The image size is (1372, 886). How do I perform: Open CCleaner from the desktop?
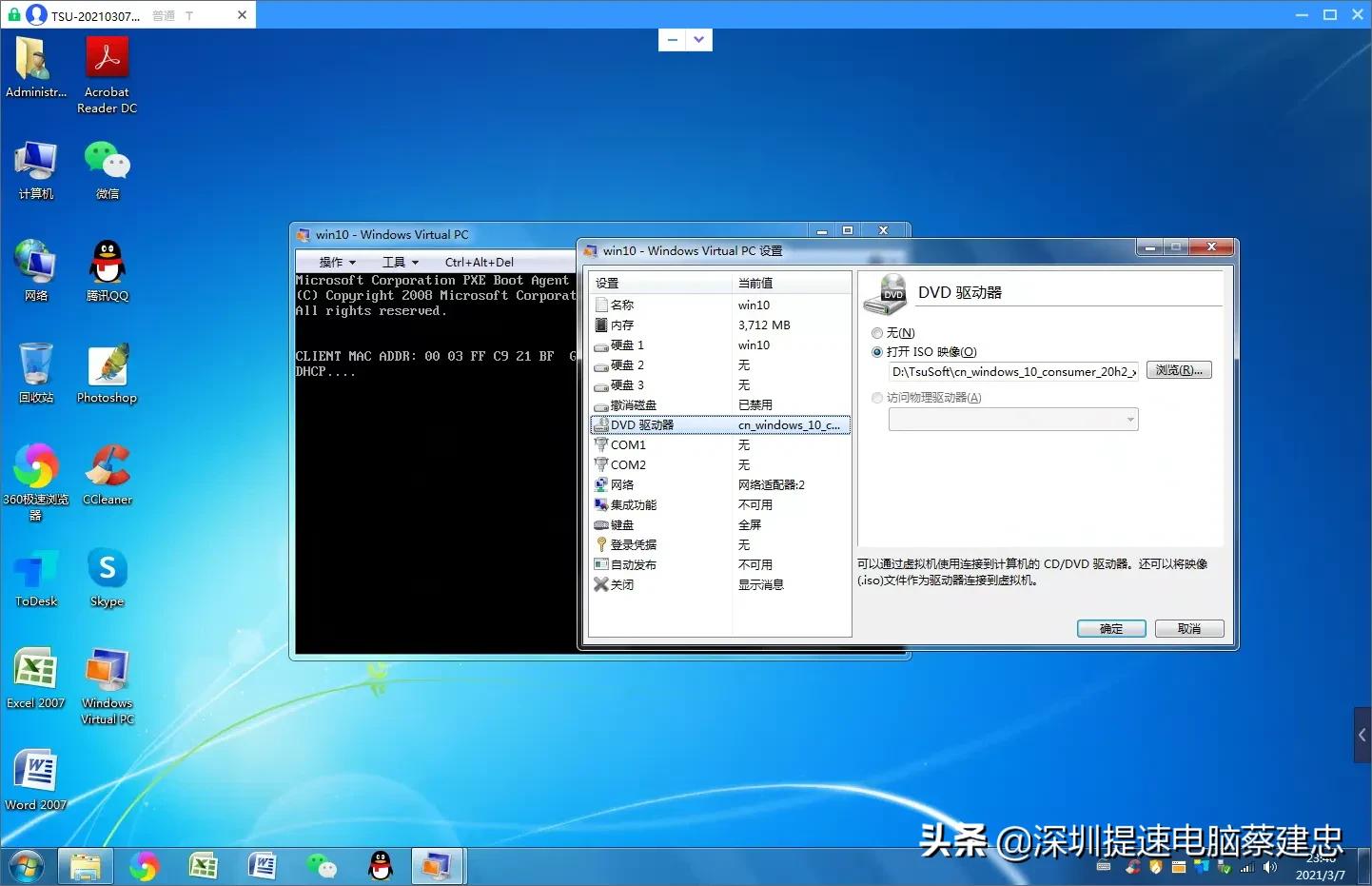point(107,469)
